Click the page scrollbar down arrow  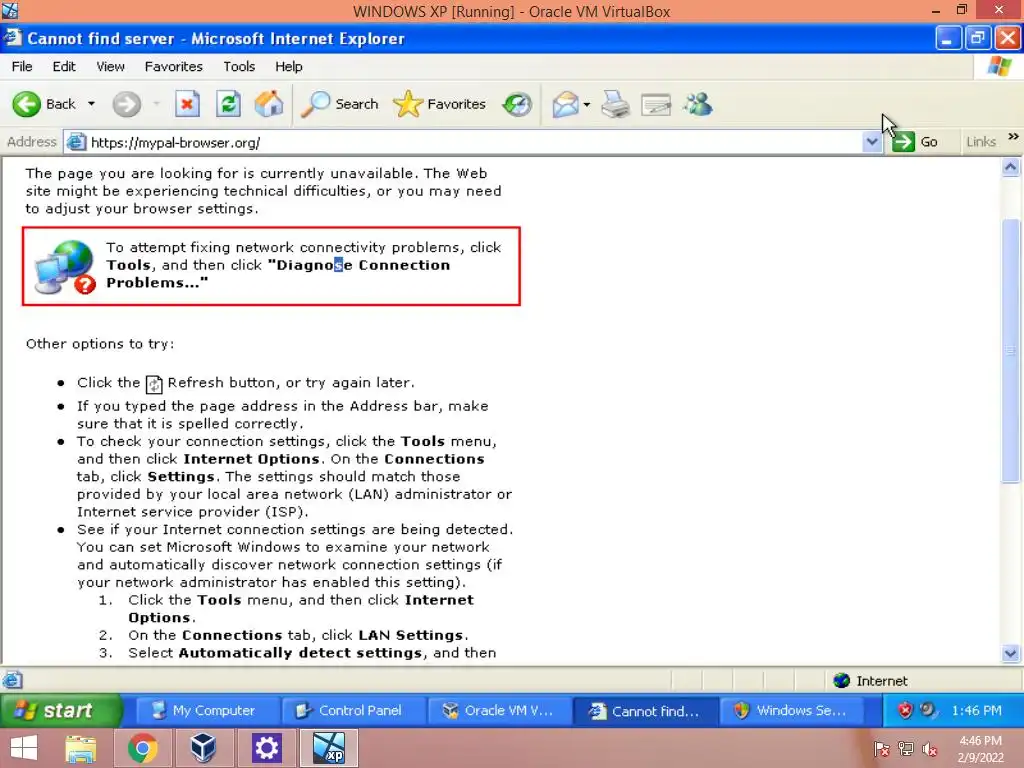pyautogui.click(x=1010, y=653)
